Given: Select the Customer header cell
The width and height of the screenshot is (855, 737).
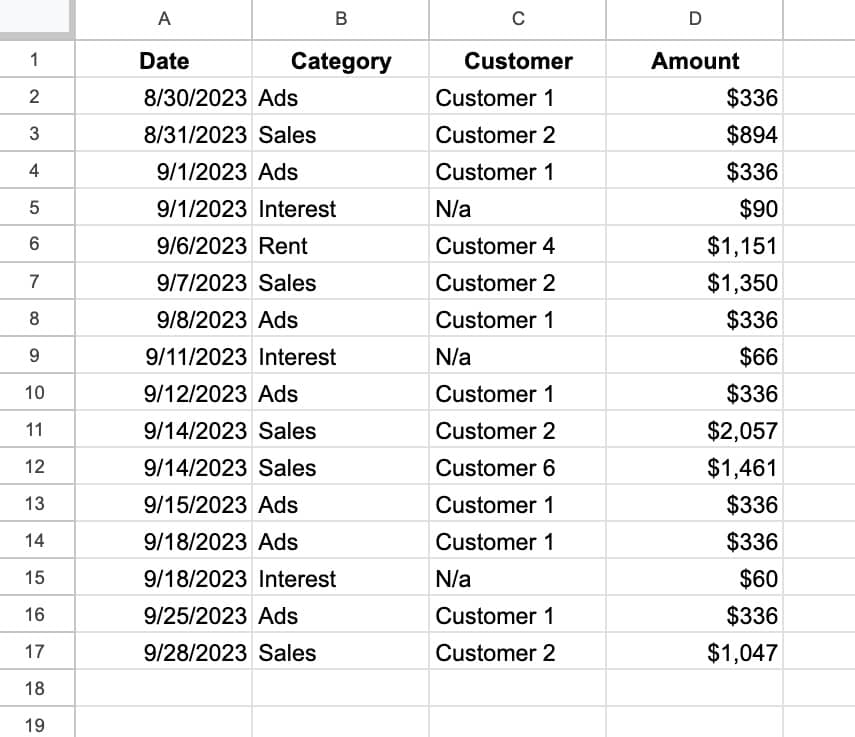Looking at the screenshot, I should click(x=518, y=61).
